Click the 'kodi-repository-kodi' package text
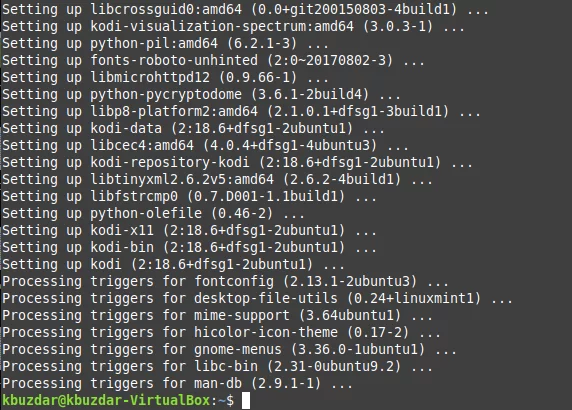This screenshot has width=572, height=410. coord(170,162)
